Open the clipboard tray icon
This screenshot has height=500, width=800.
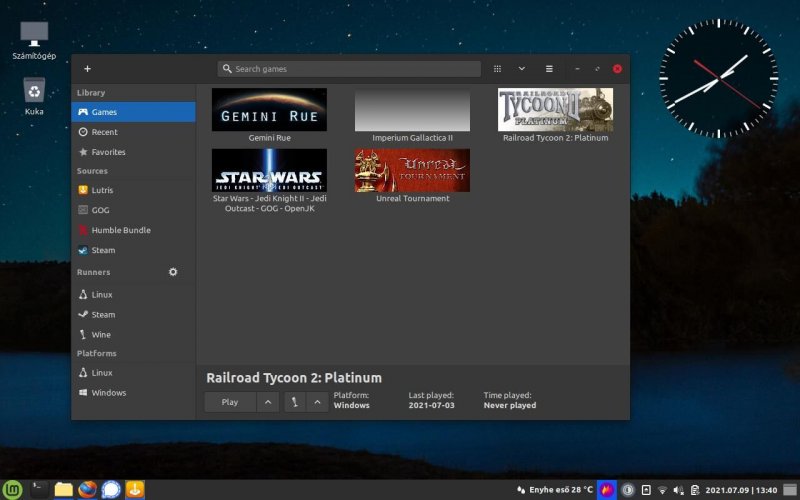tap(695, 490)
